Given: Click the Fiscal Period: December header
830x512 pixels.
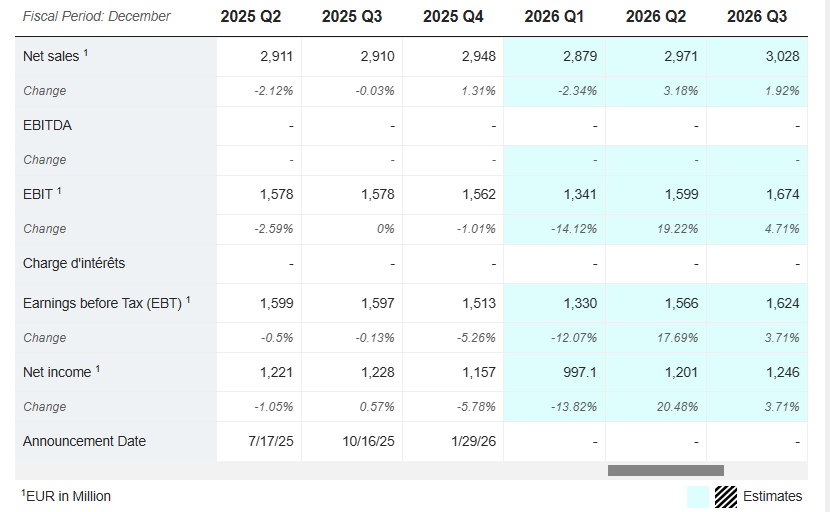Looking at the screenshot, I should point(97,16).
